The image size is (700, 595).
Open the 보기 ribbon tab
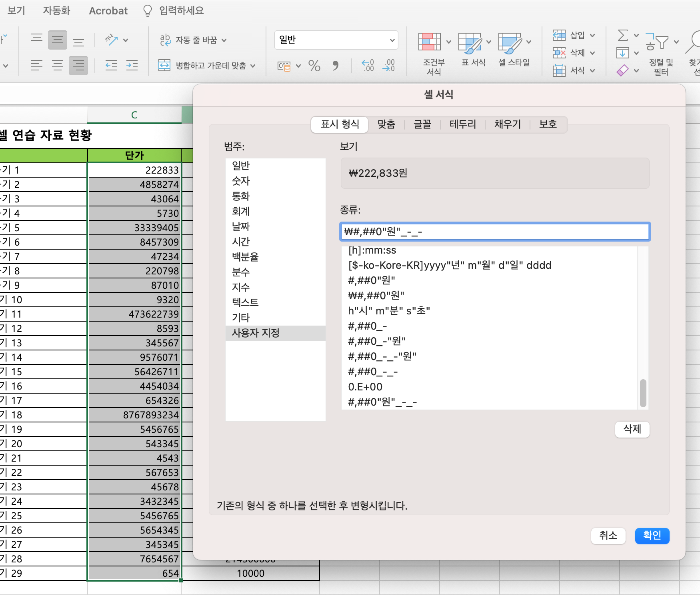(x=16, y=10)
